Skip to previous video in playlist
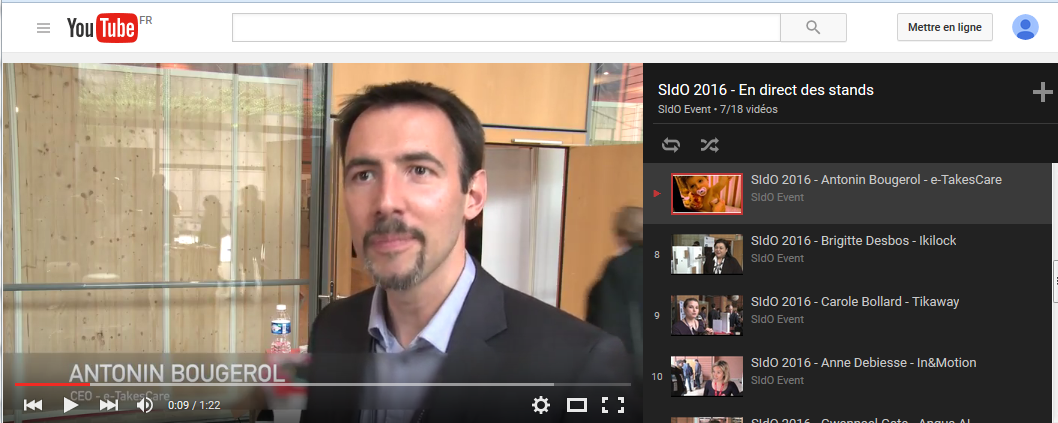 [33, 405]
